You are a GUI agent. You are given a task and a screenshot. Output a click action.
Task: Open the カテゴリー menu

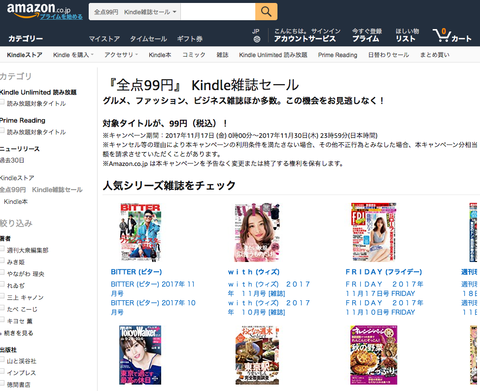pyautogui.click(x=26, y=39)
